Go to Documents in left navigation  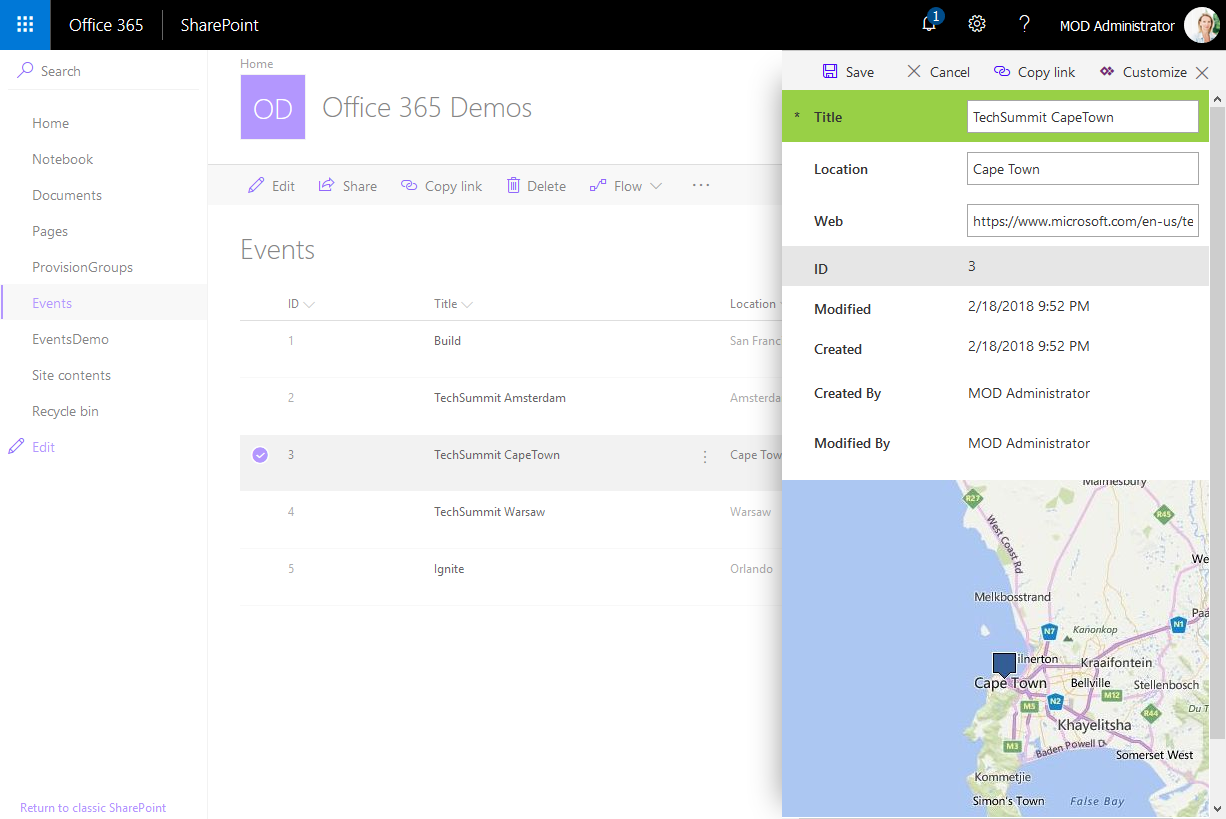coord(67,195)
